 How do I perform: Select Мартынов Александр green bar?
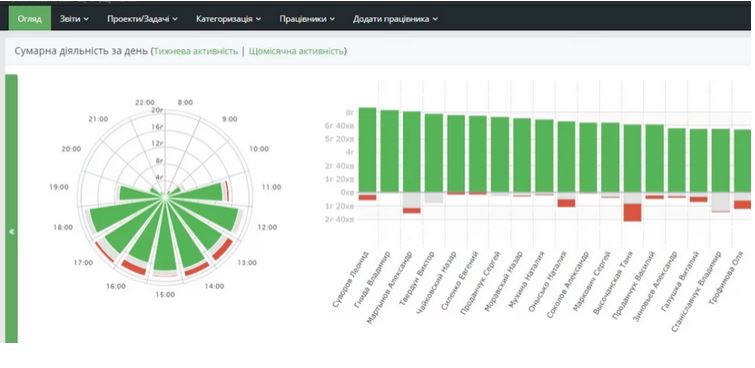click(412, 152)
